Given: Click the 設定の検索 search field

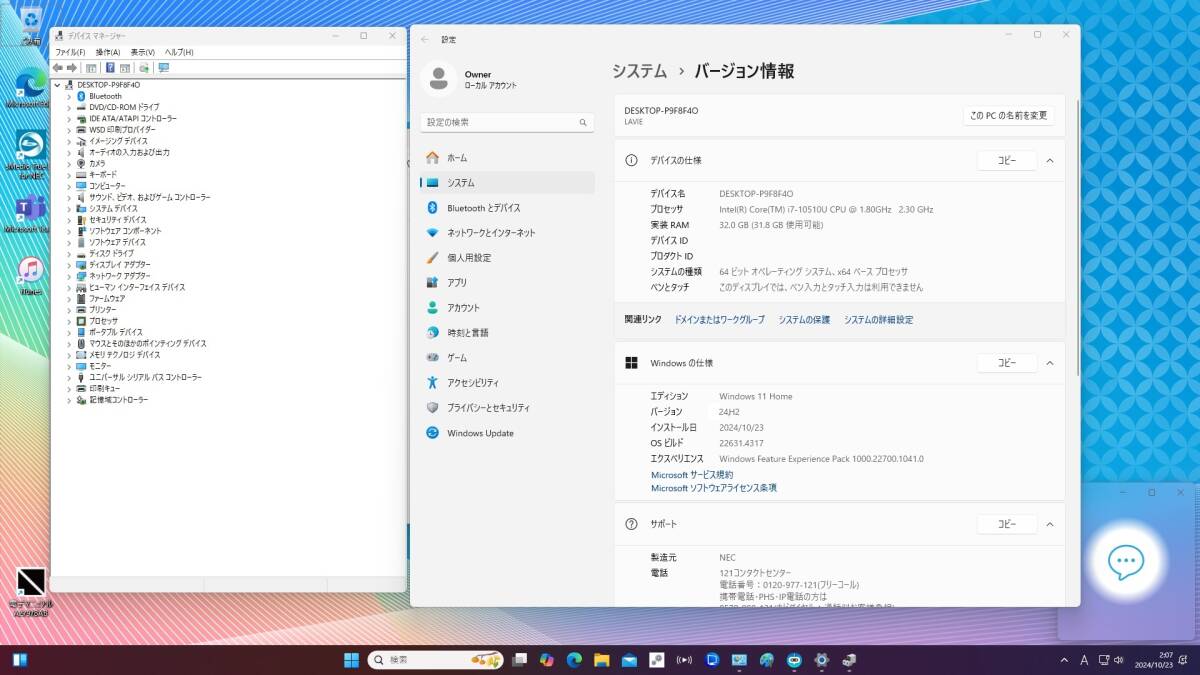Looking at the screenshot, I should tap(507, 122).
